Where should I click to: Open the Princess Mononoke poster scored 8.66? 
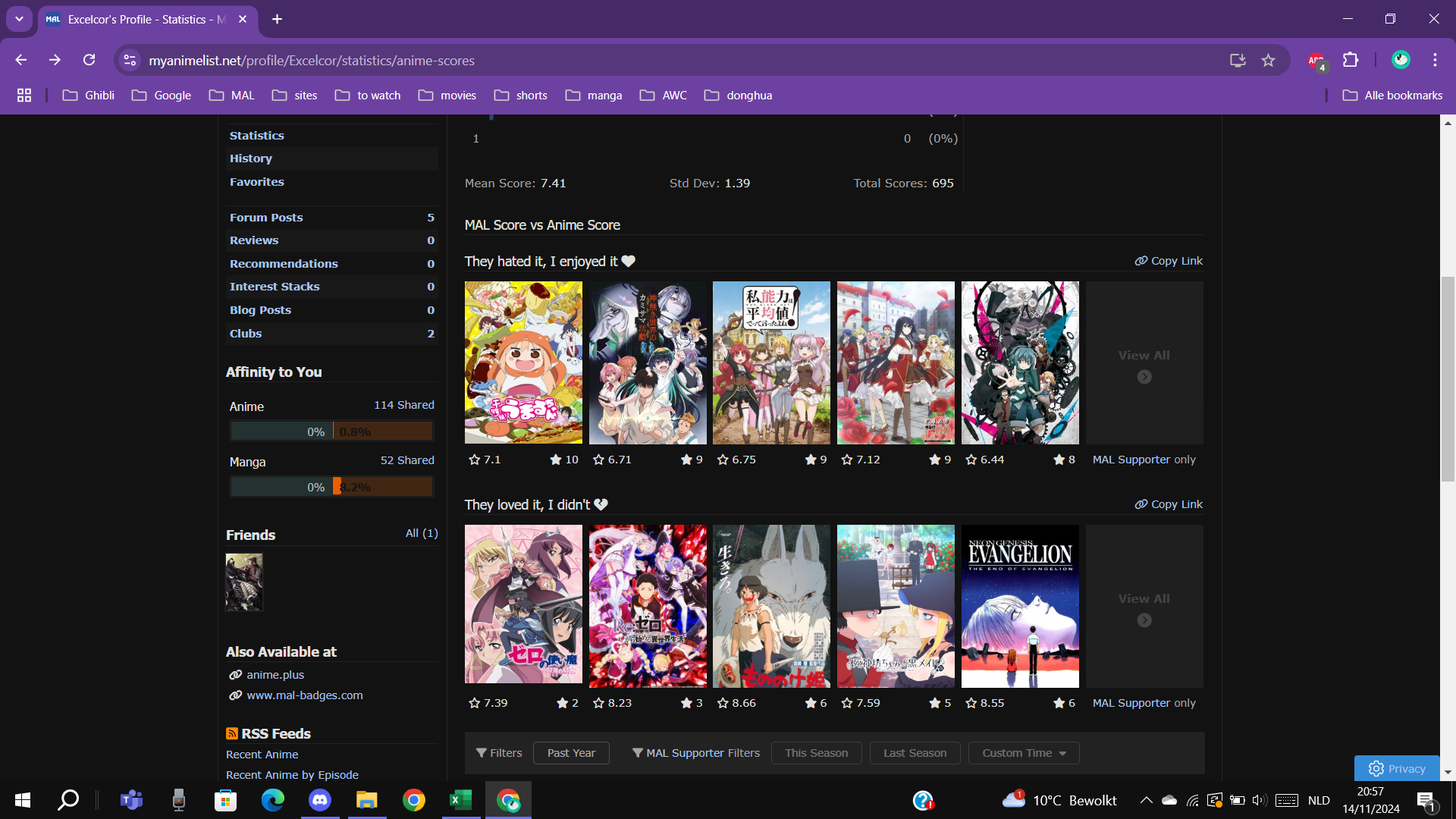pos(771,606)
